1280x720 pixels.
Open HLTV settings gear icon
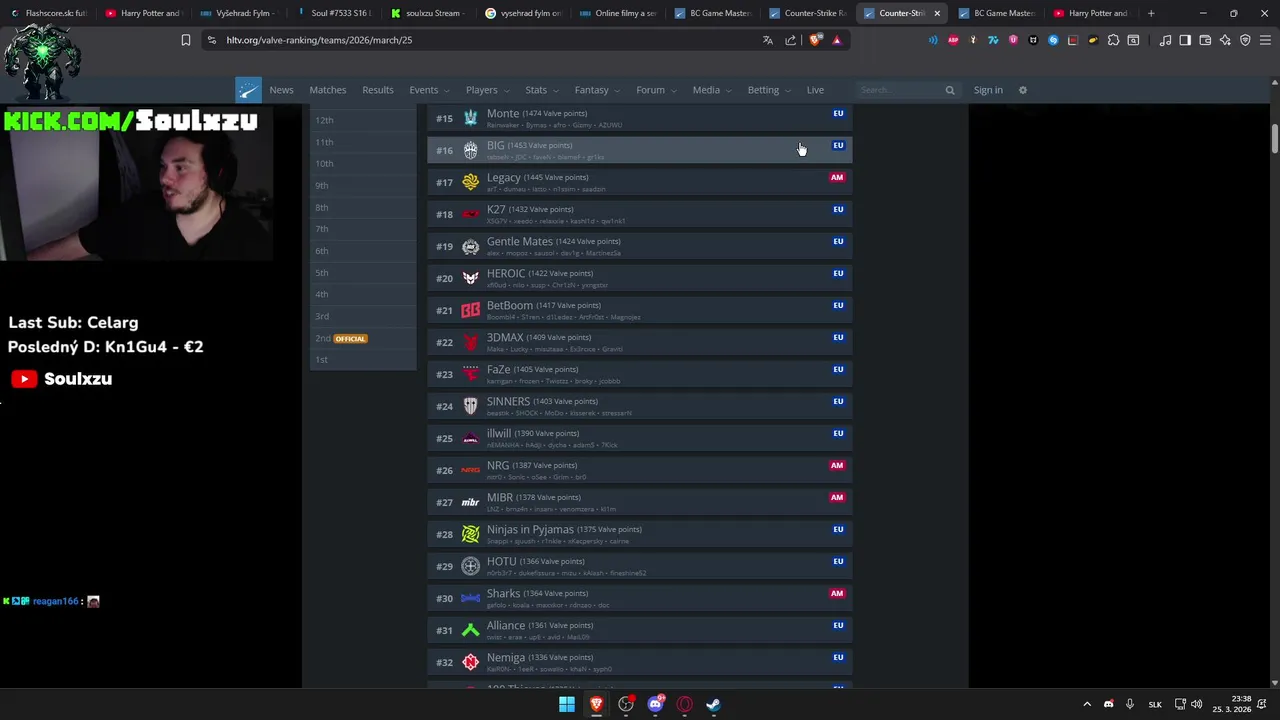(x=1022, y=90)
